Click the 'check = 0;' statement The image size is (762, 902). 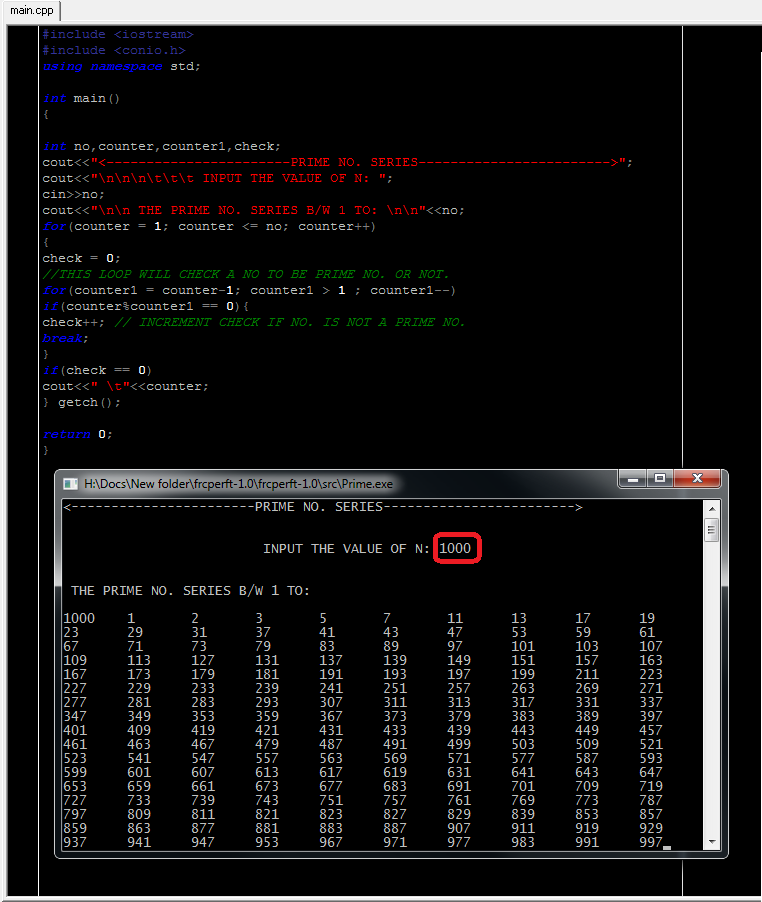pyautogui.click(x=81, y=258)
